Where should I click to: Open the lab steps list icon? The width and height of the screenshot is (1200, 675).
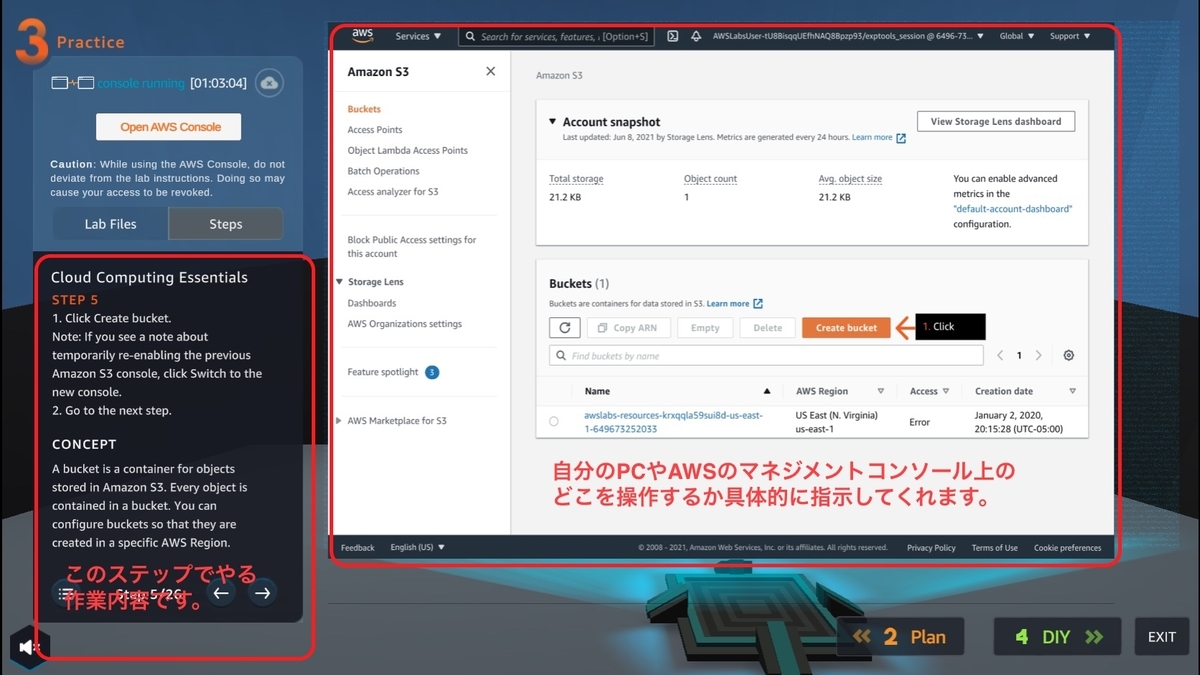[x=67, y=593]
